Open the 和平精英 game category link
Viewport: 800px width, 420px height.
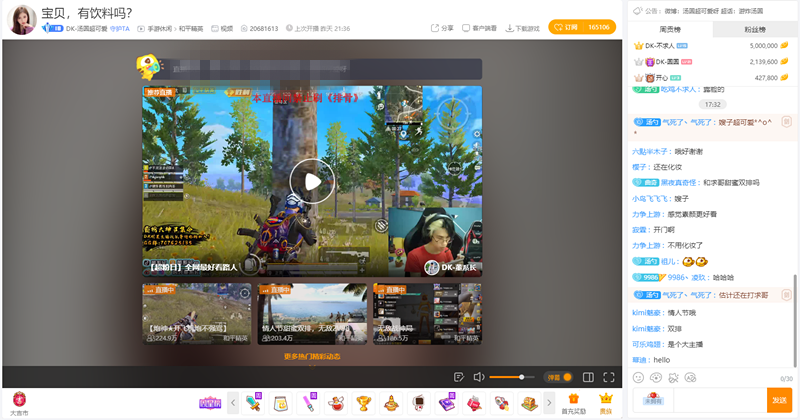(191, 29)
